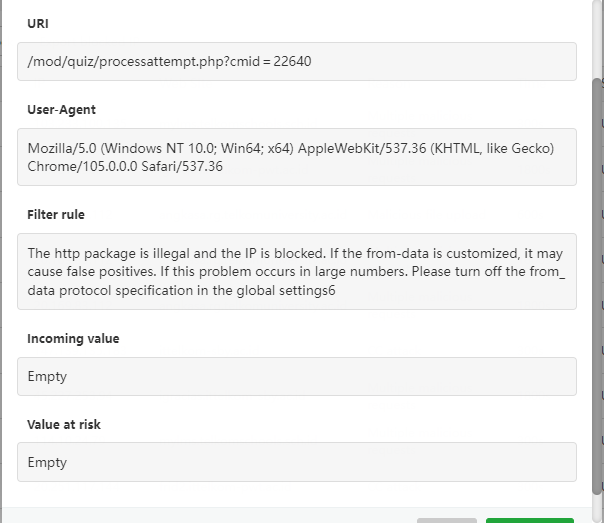Click the Chrome/105.0.0.0 Safari/537.36 text line

click(125, 167)
